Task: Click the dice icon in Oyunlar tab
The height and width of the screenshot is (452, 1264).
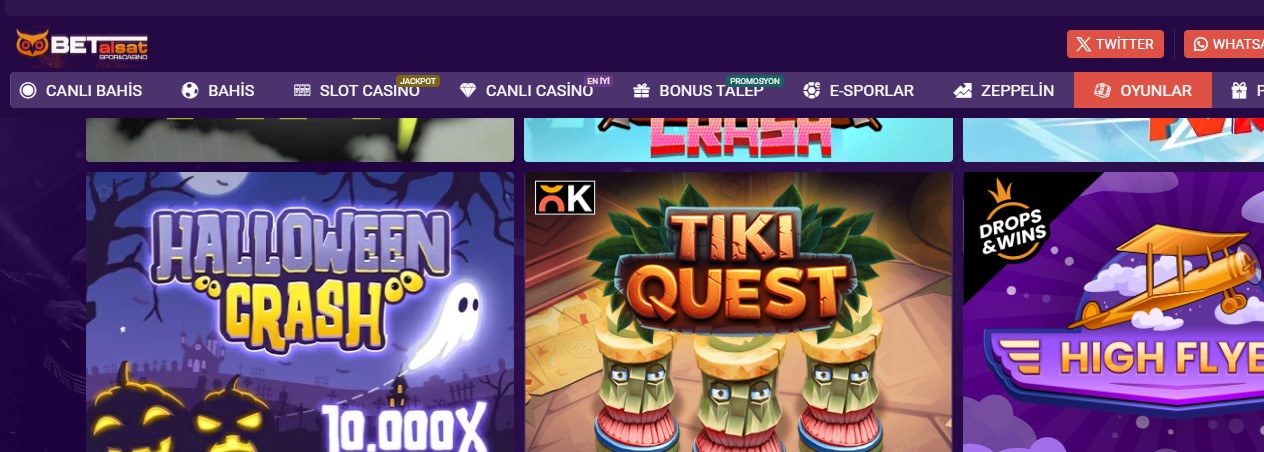Action: (x=1102, y=91)
